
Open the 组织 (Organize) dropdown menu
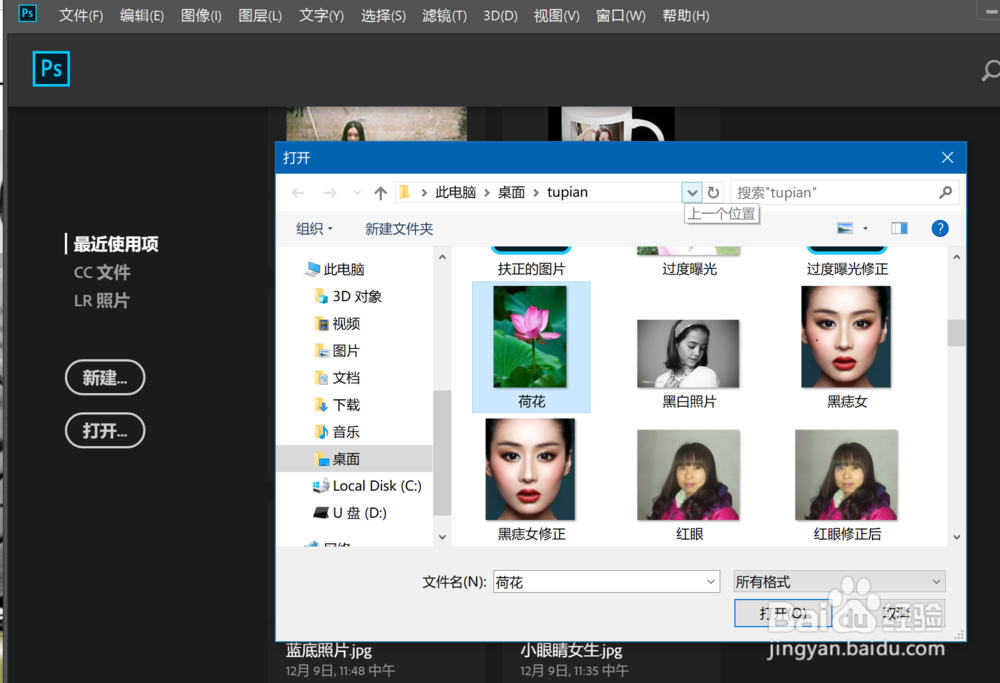click(x=313, y=228)
